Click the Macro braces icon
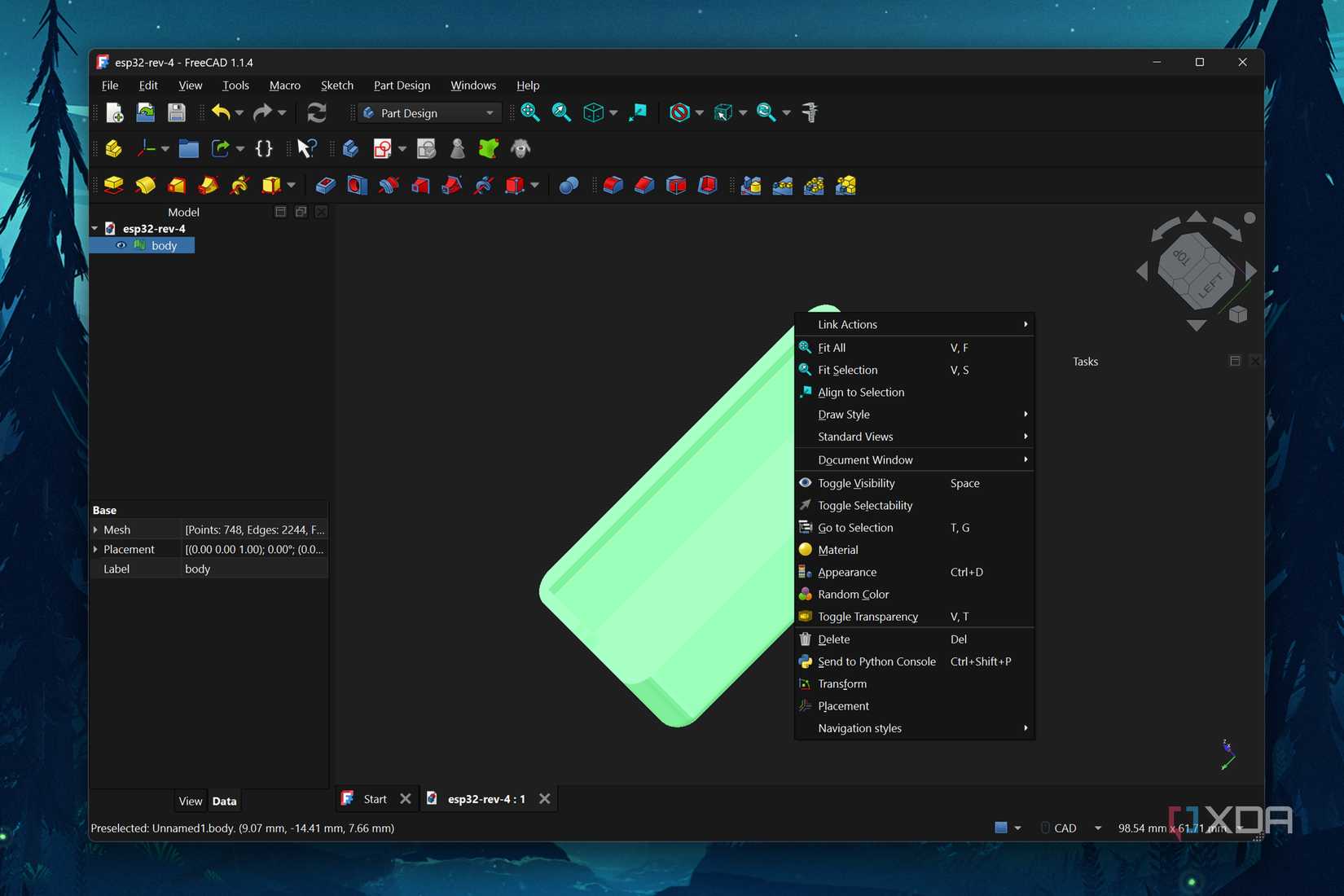This screenshot has height=896, width=1344. coord(264,148)
